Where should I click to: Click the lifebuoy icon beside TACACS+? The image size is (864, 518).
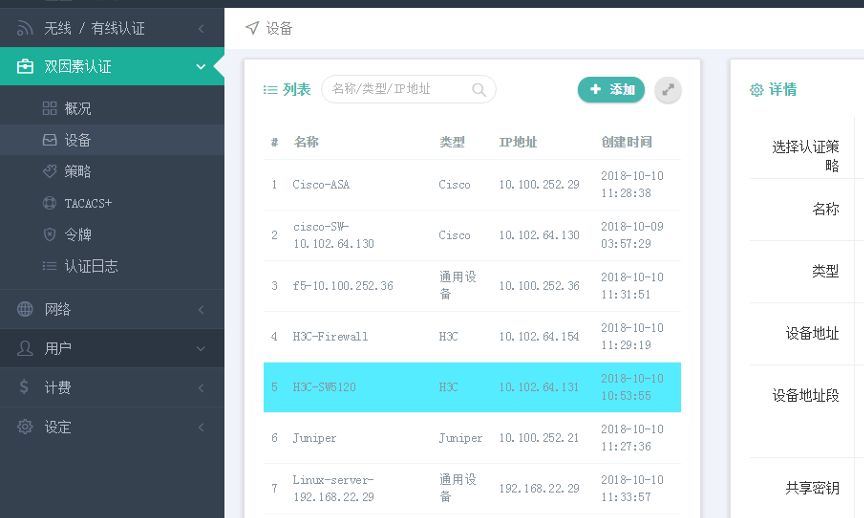pos(50,203)
